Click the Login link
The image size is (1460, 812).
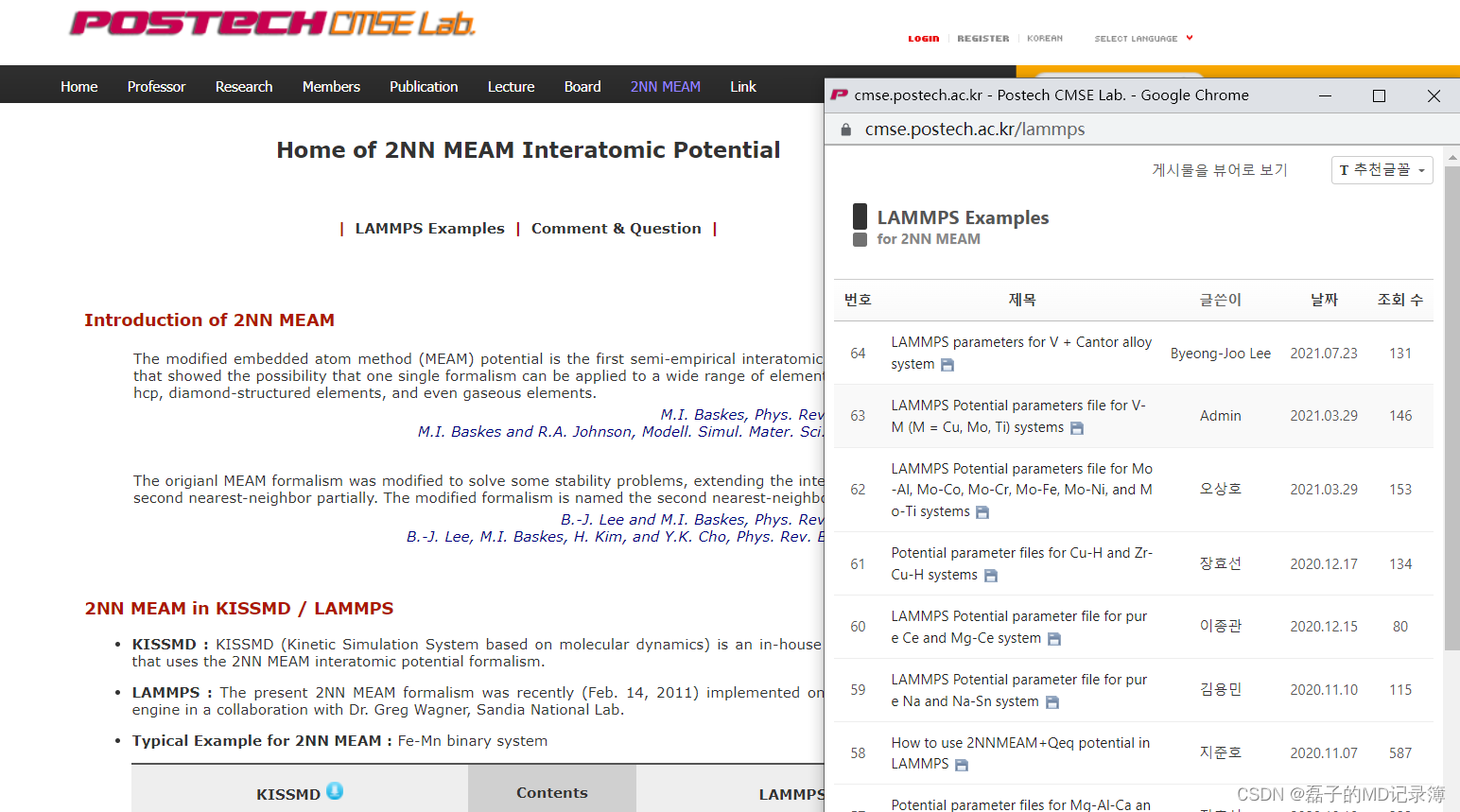(924, 39)
